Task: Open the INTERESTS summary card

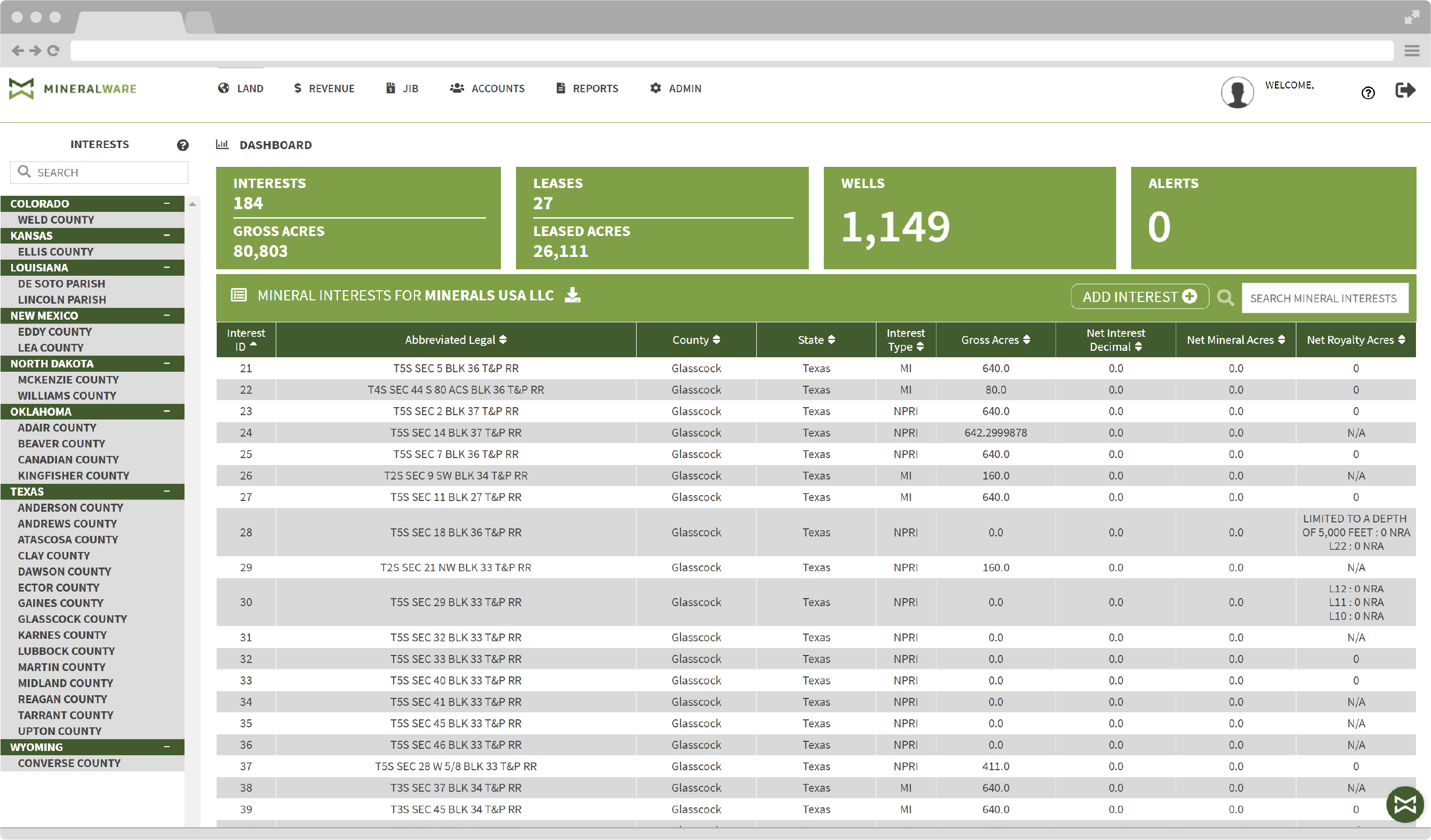Action: [358, 218]
